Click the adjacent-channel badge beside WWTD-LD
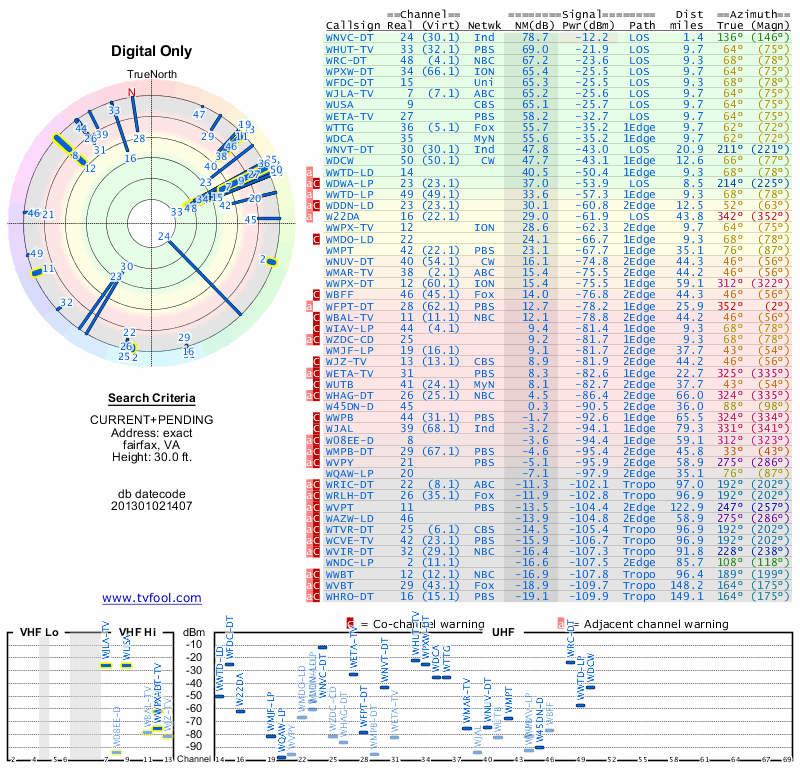The width and height of the screenshot is (800, 768). (309, 172)
